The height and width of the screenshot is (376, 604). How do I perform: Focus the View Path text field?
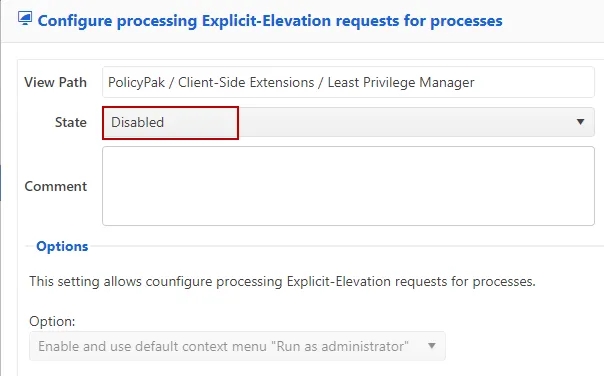pos(348,82)
